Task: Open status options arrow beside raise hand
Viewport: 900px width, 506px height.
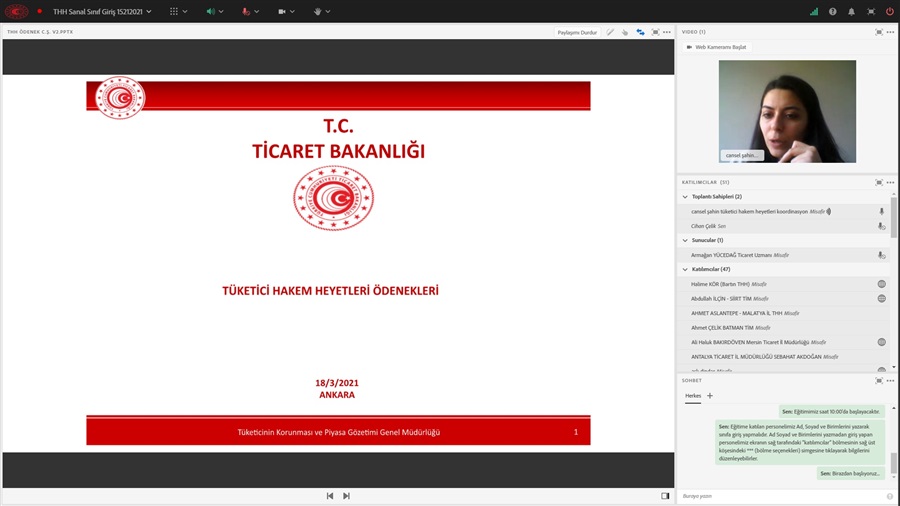Action: 328,11
